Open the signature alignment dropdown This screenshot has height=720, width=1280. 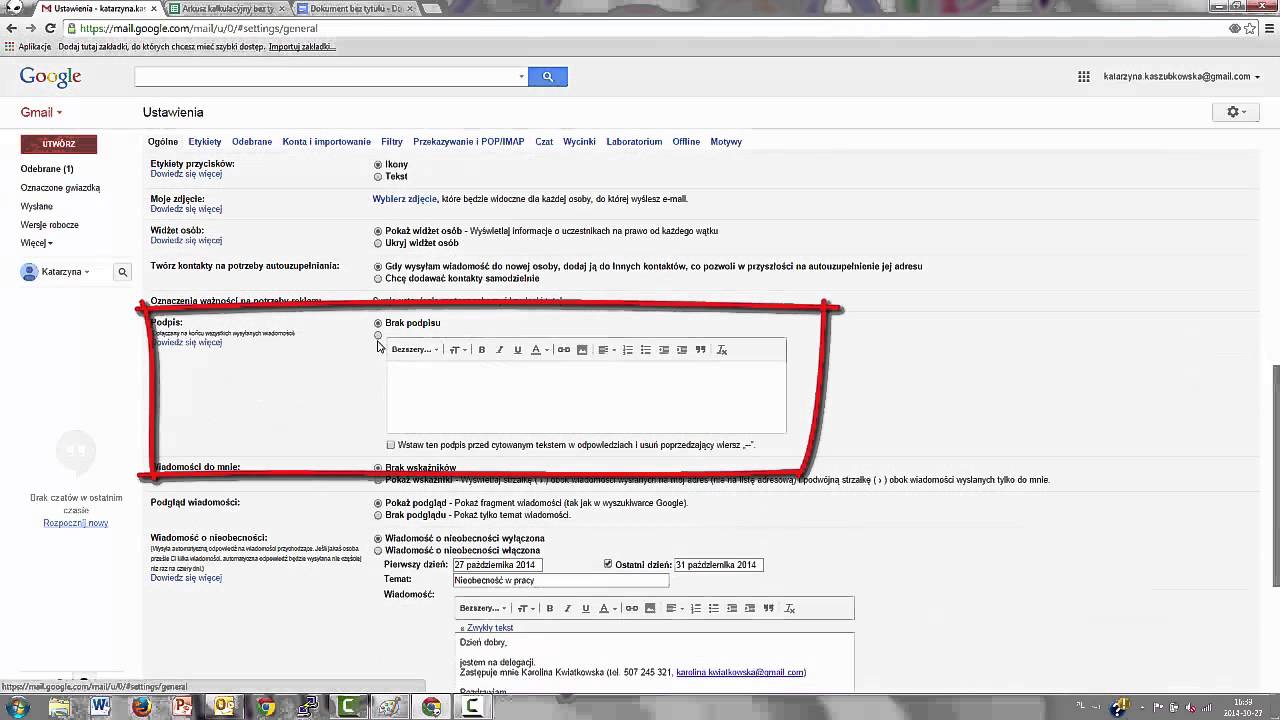pyautogui.click(x=607, y=350)
